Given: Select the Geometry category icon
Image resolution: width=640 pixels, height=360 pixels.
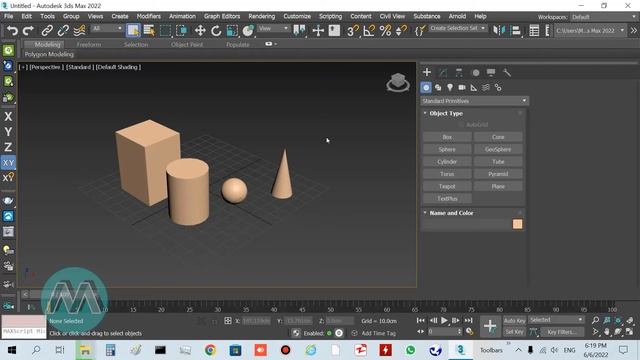Looking at the screenshot, I should point(426,87).
